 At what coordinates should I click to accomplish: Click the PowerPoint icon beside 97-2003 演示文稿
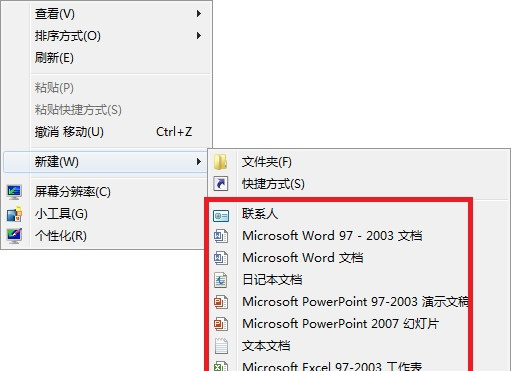click(x=221, y=302)
